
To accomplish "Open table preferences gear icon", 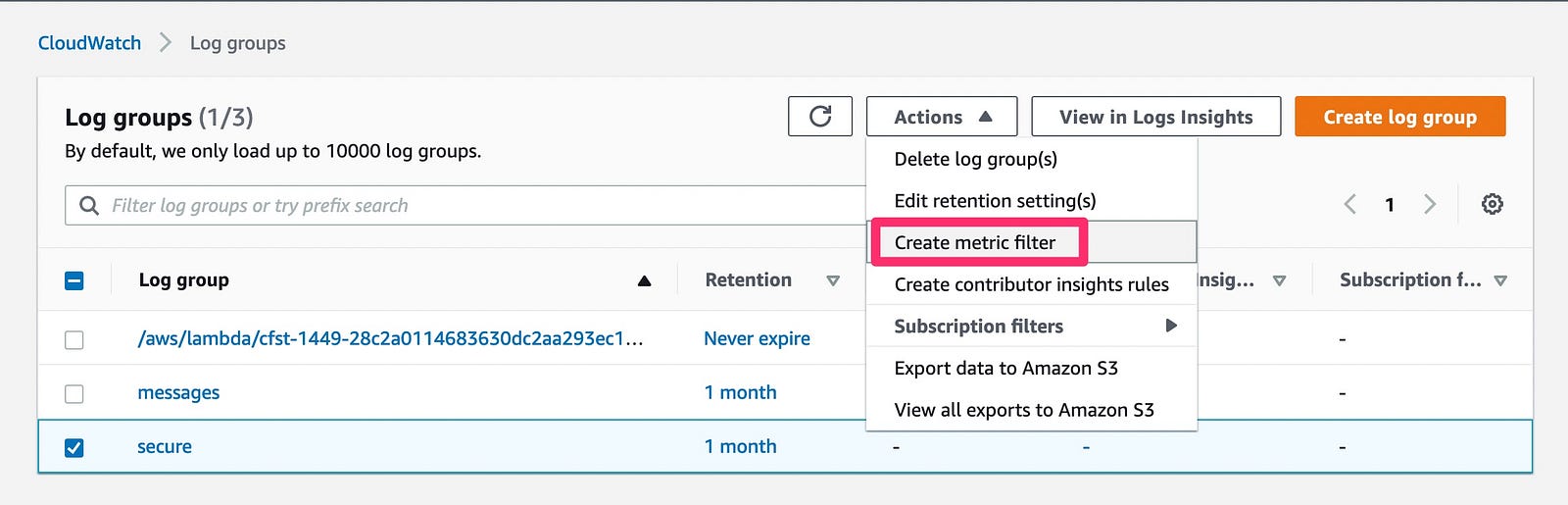I will (x=1492, y=204).
